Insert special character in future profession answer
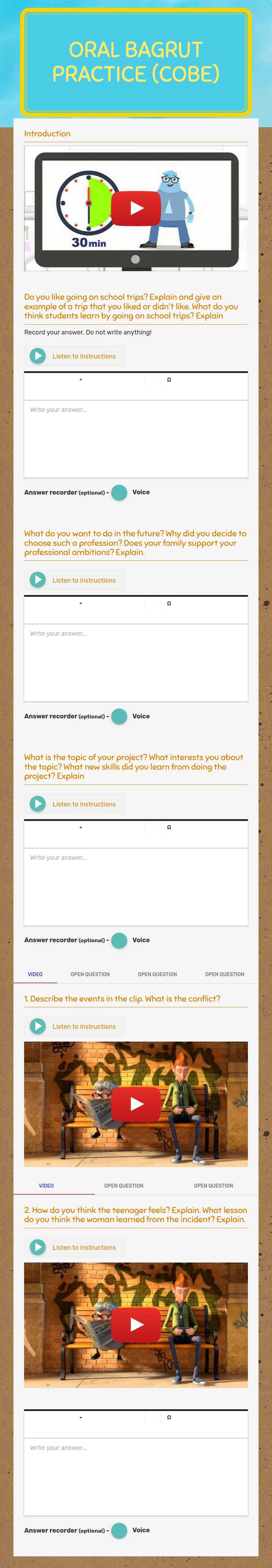Screen dimensions: 272x1568 [x=169, y=604]
